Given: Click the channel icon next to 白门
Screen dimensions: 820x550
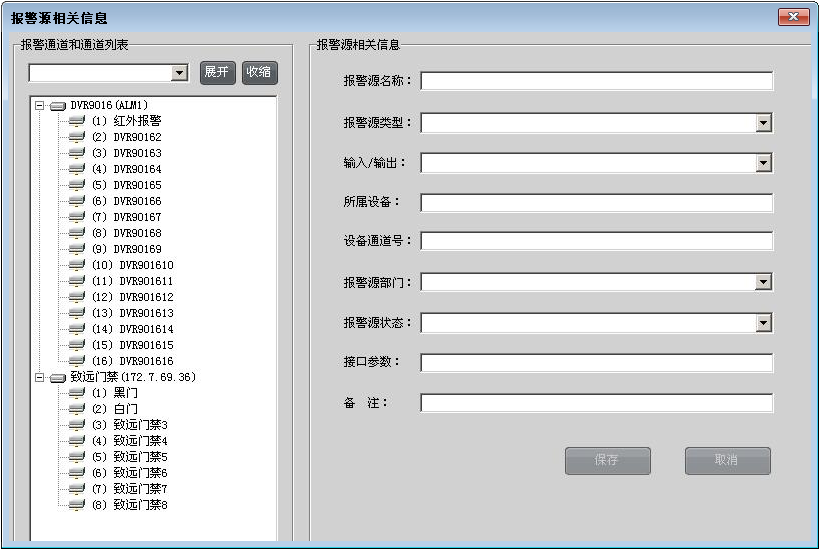Looking at the screenshot, I should 77,409.
